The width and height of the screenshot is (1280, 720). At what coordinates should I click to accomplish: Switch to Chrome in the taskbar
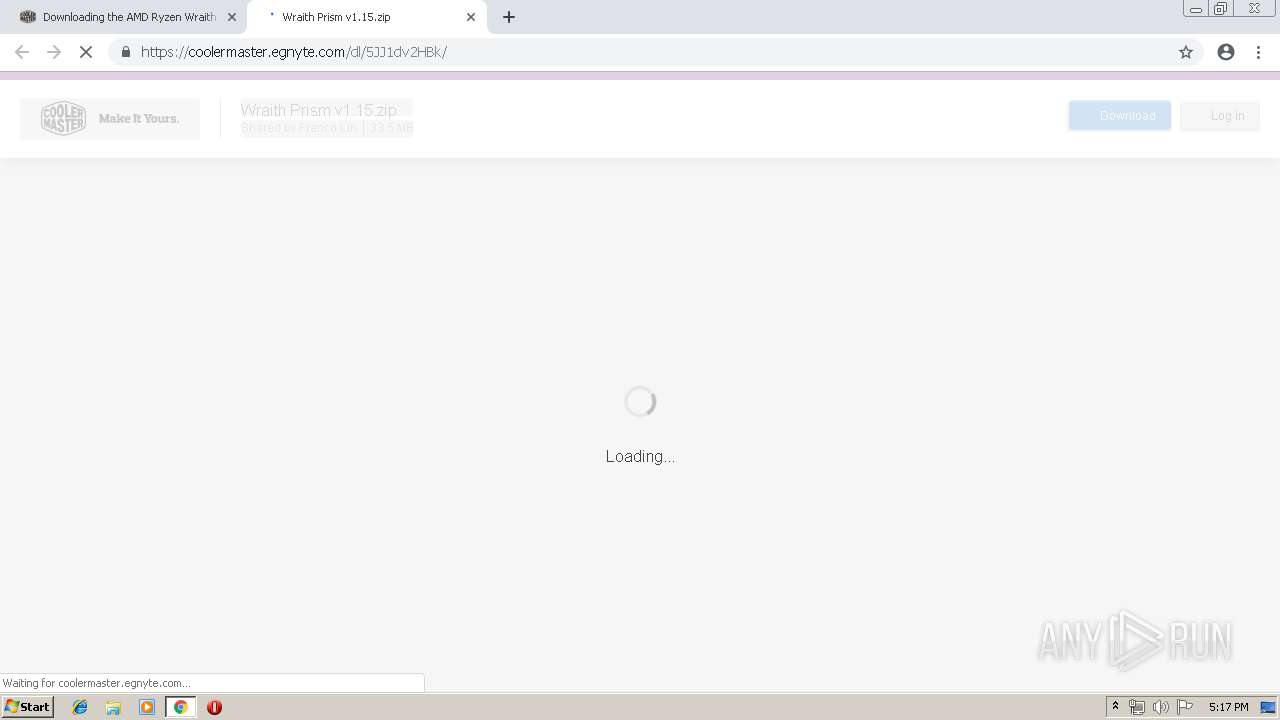point(180,707)
